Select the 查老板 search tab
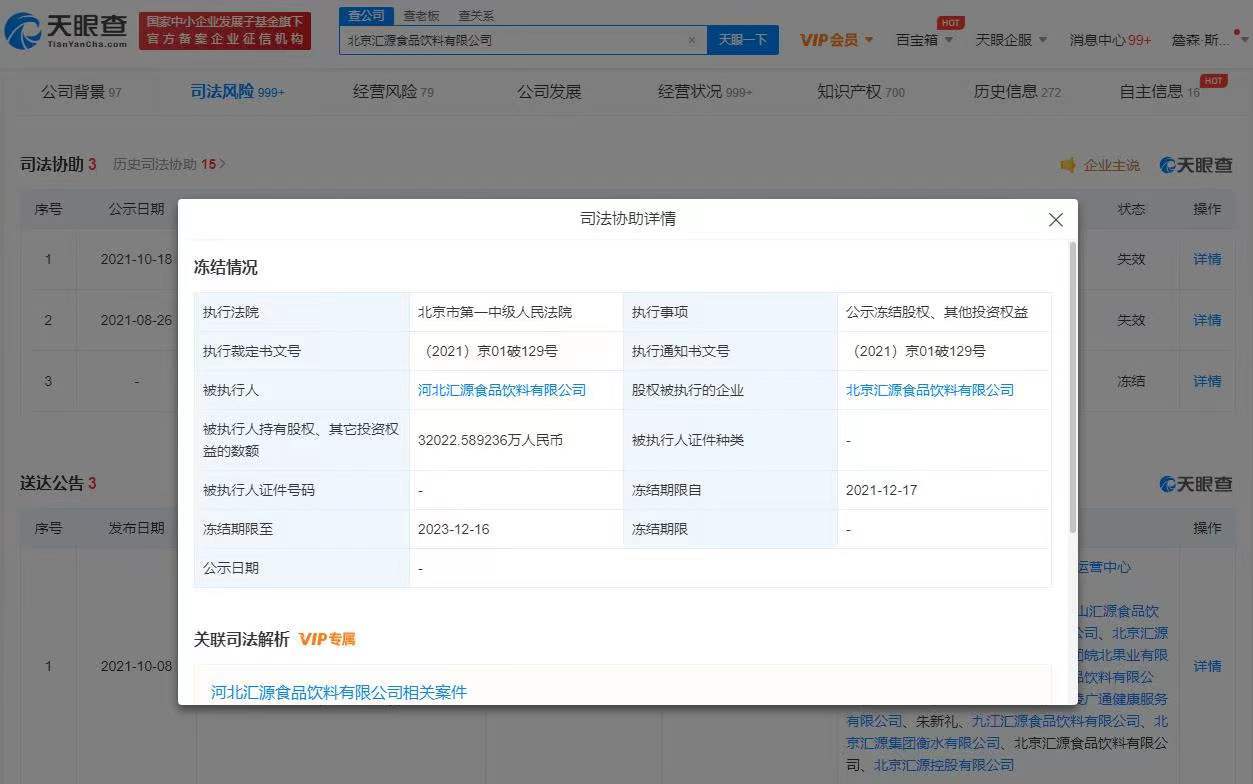The width and height of the screenshot is (1253, 784). point(421,16)
